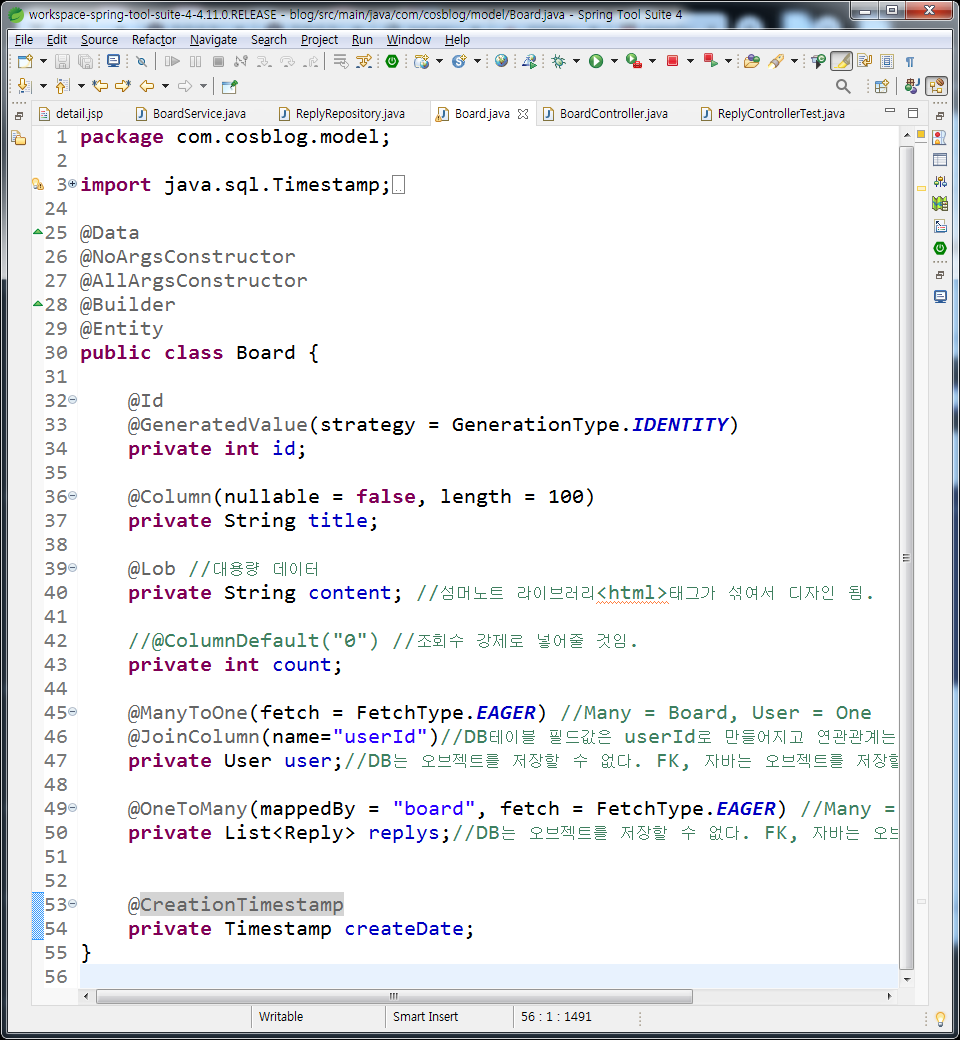
Task: Click the Open Console monitor icon
Action: pyautogui.click(x=113, y=62)
